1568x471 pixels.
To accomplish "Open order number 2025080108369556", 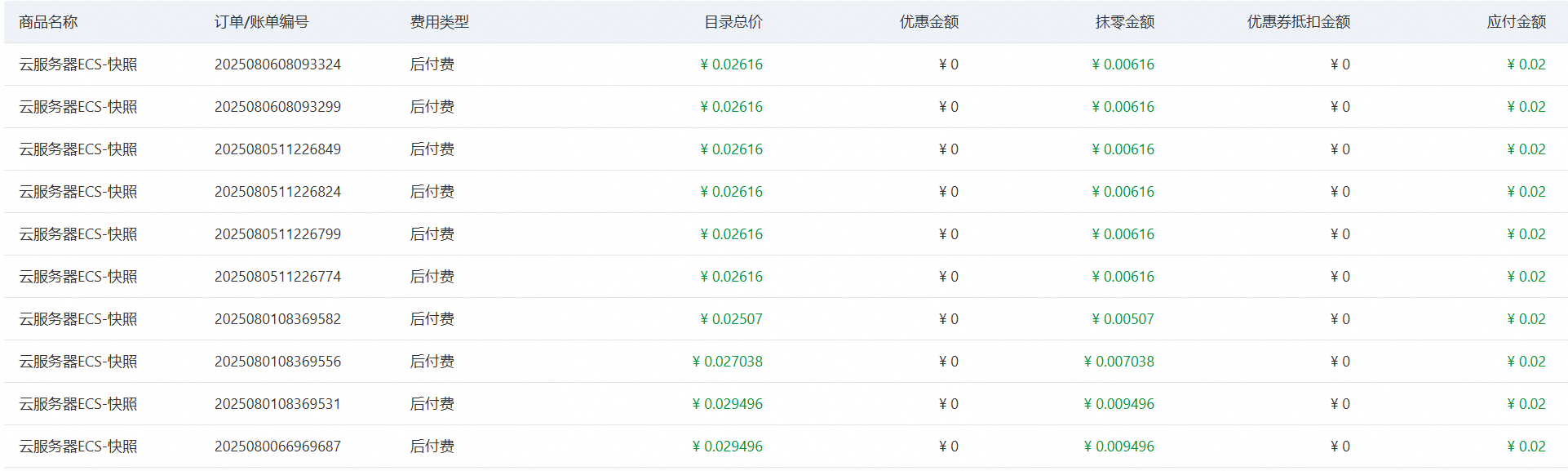I will pyautogui.click(x=277, y=362).
